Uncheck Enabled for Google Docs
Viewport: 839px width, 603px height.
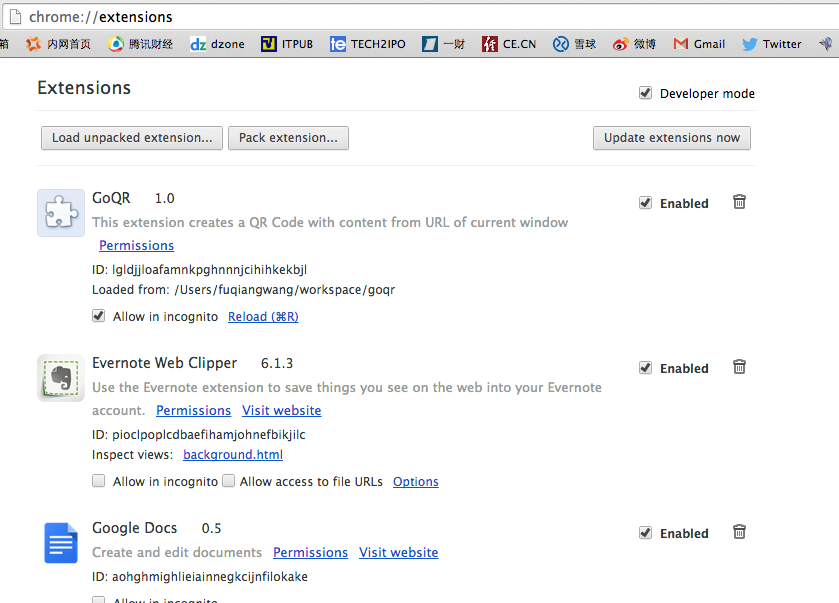click(x=645, y=532)
